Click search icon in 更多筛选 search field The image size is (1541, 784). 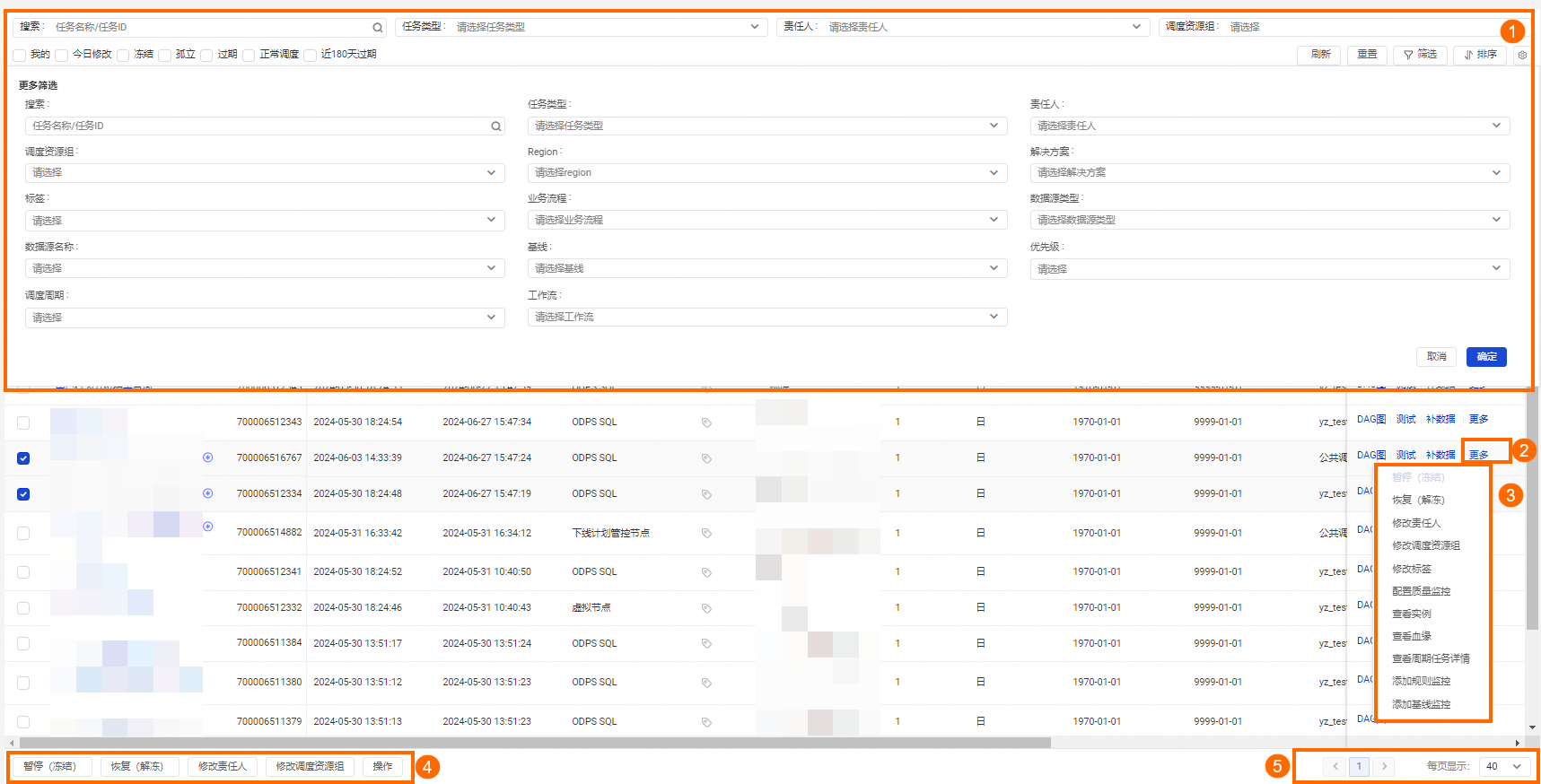[495, 126]
